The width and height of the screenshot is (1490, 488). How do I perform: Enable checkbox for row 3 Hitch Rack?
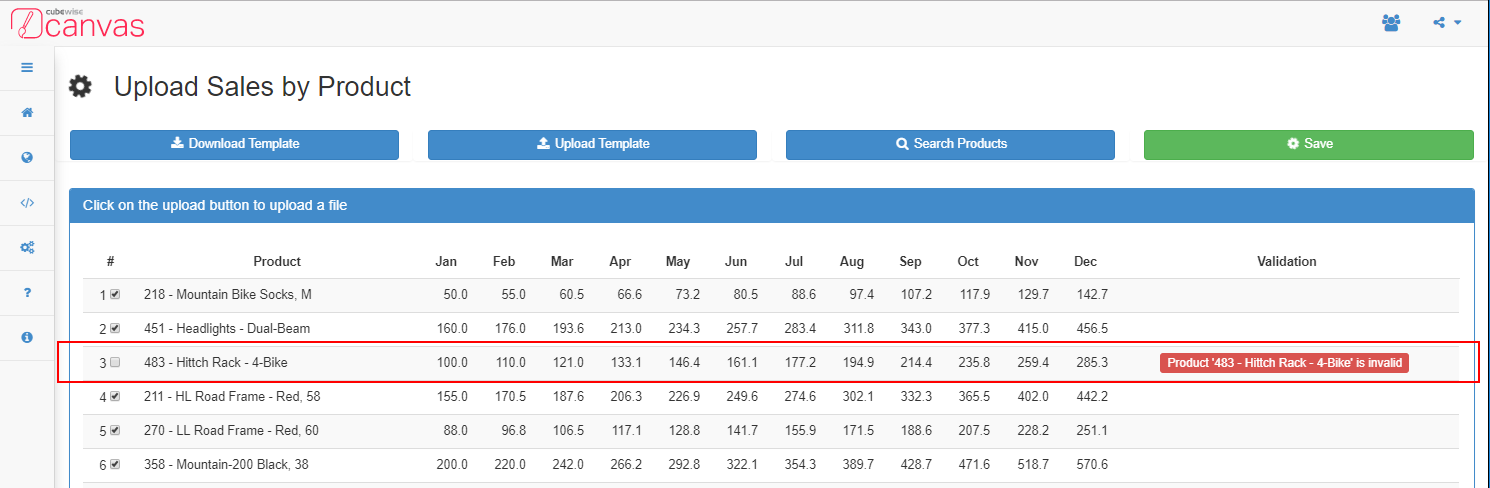tap(115, 362)
